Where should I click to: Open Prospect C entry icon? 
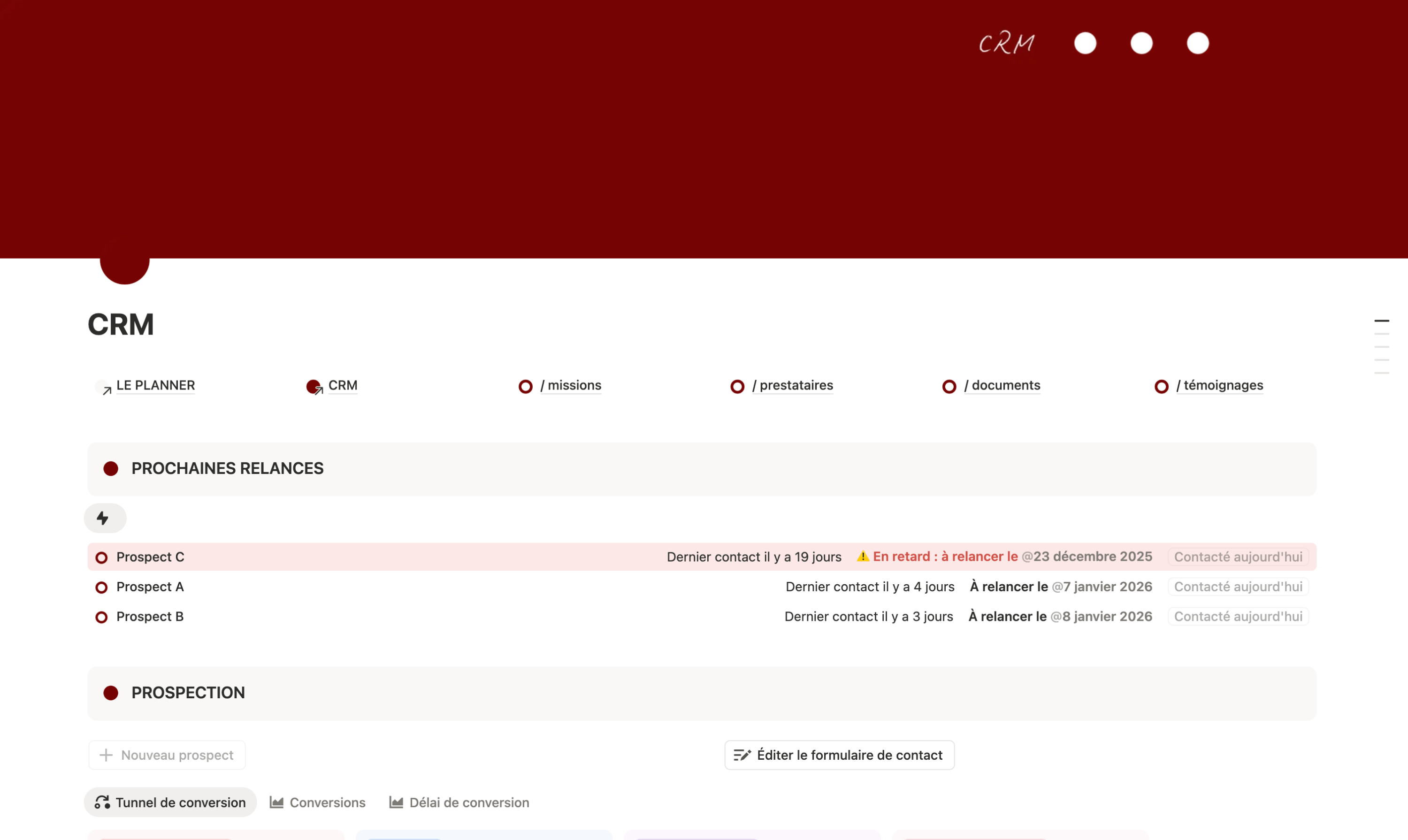[101, 557]
